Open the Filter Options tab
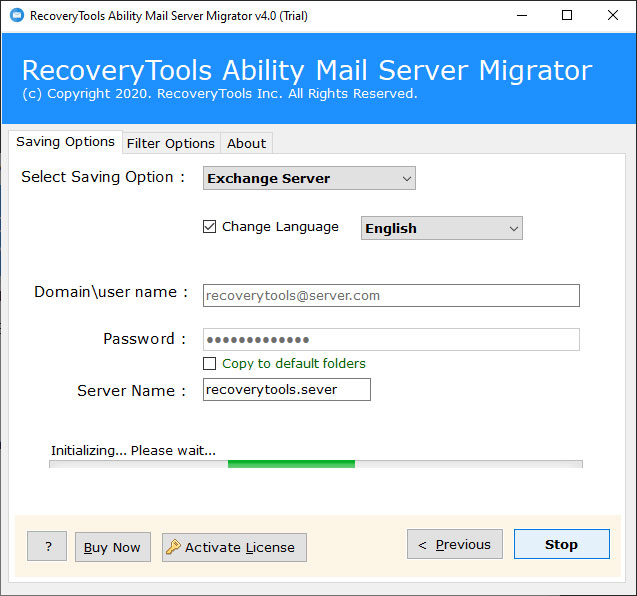 point(171,143)
